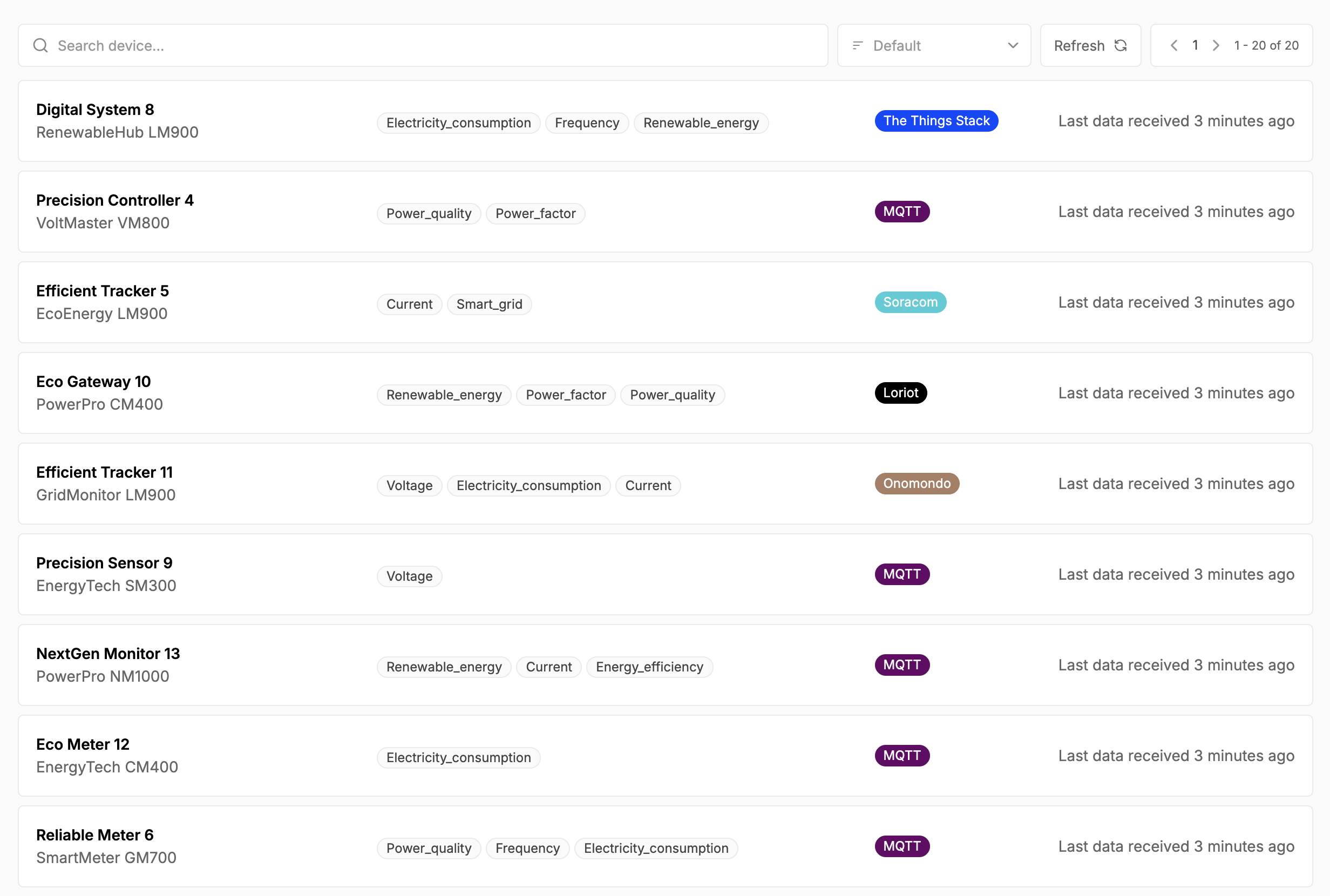
Task: Select Renewable_energy tag on Eco Gateway 10
Action: (x=444, y=395)
